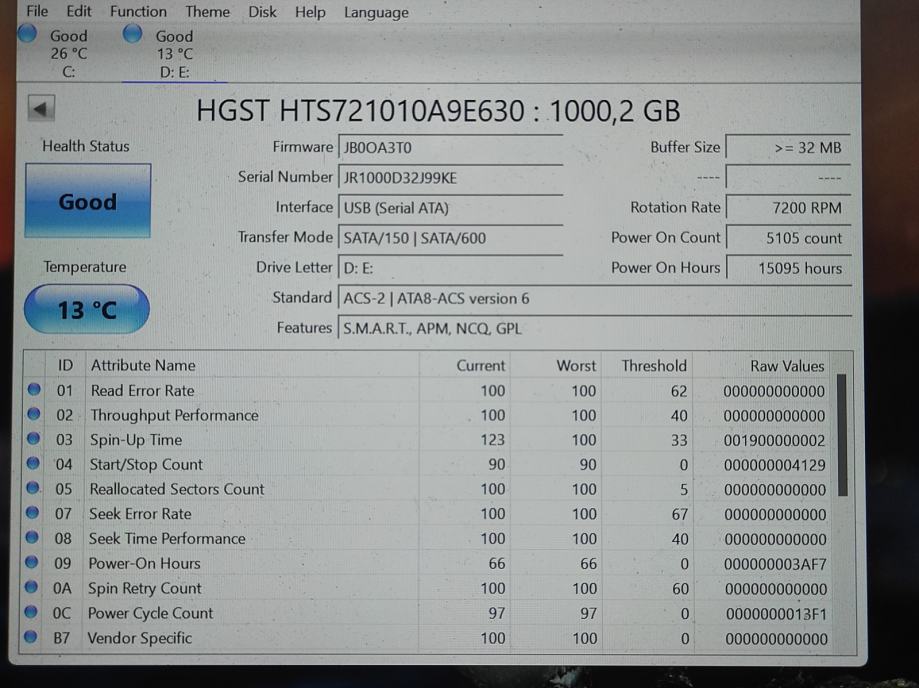Click the blue Good health status button
The height and width of the screenshot is (688, 919).
[x=87, y=201]
